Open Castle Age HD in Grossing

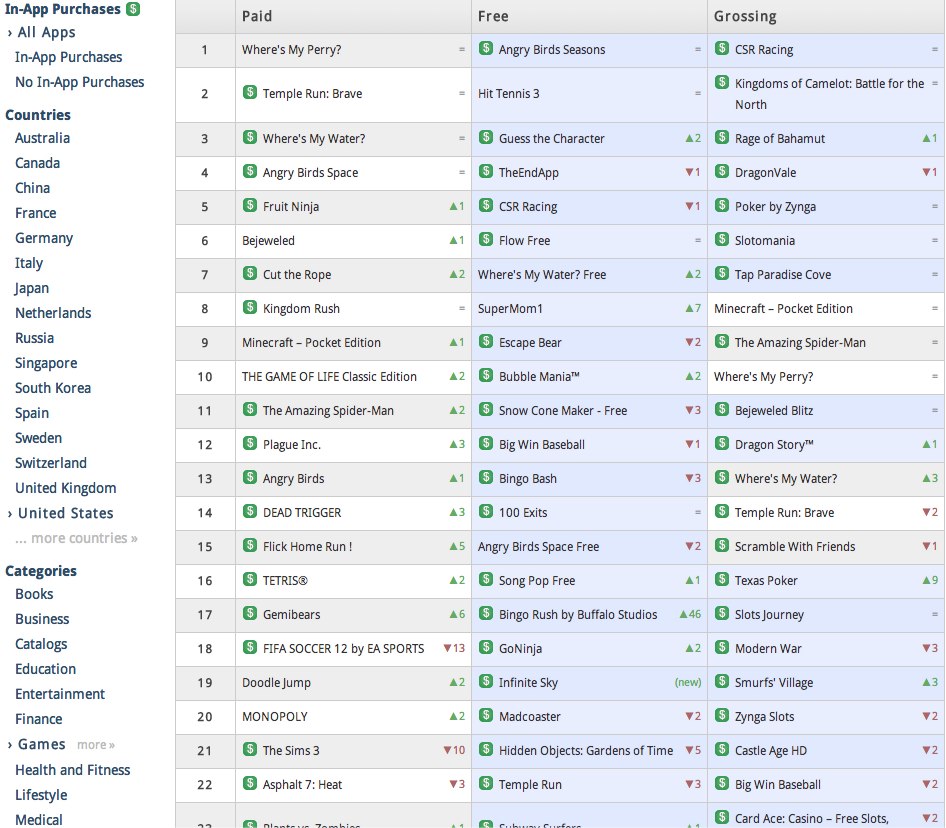[770, 751]
